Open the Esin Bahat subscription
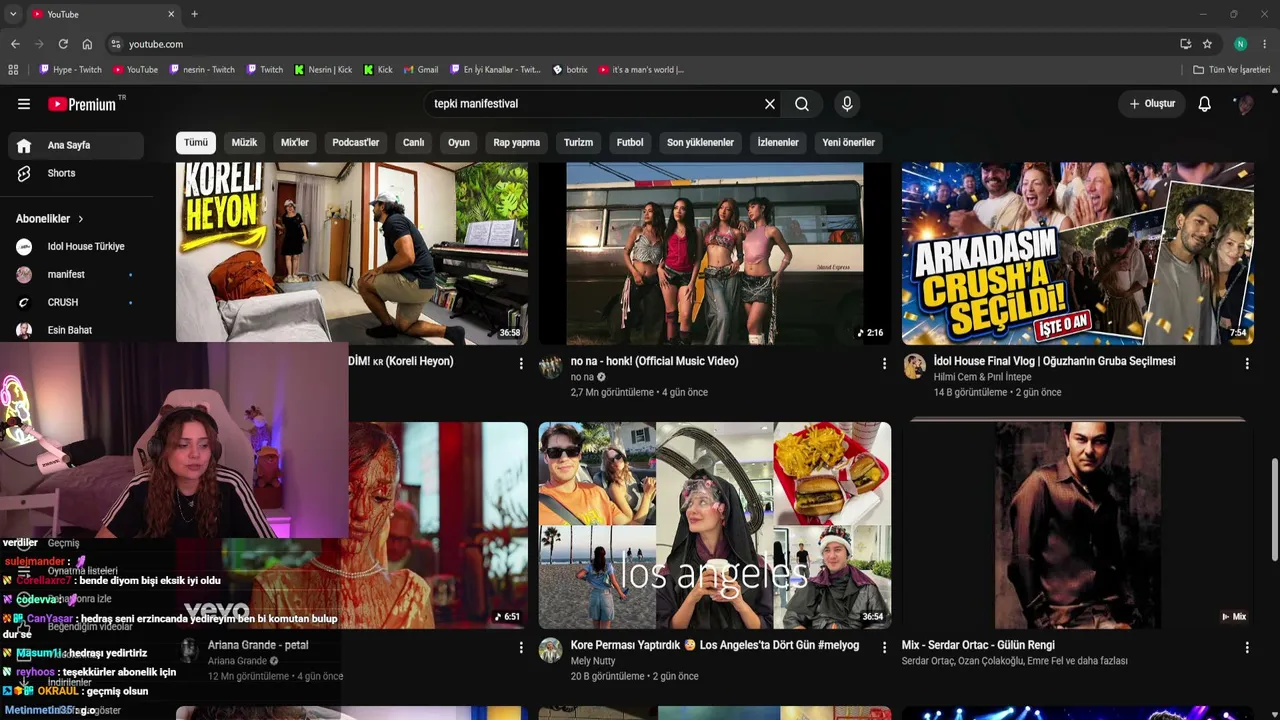This screenshot has height=720, width=1280. [76, 331]
